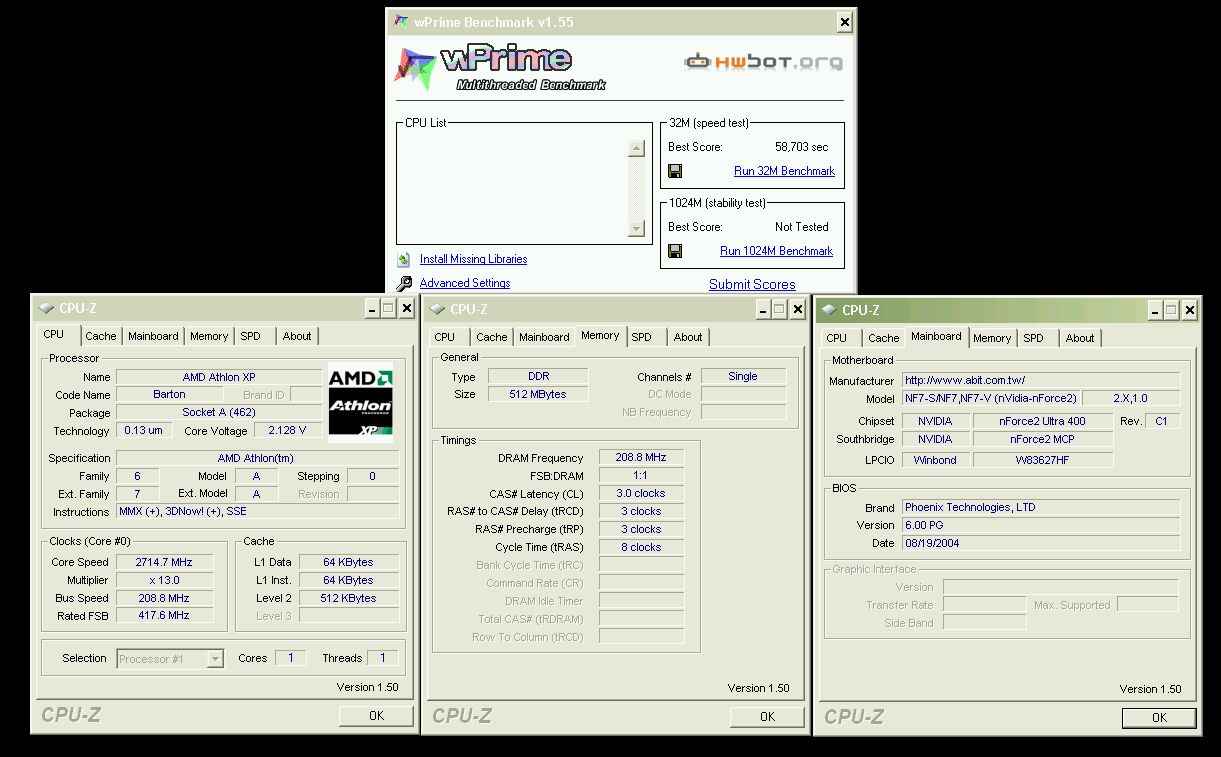Select Cache tab in middle CPU-Z window
This screenshot has width=1221, height=757.
(x=491, y=337)
